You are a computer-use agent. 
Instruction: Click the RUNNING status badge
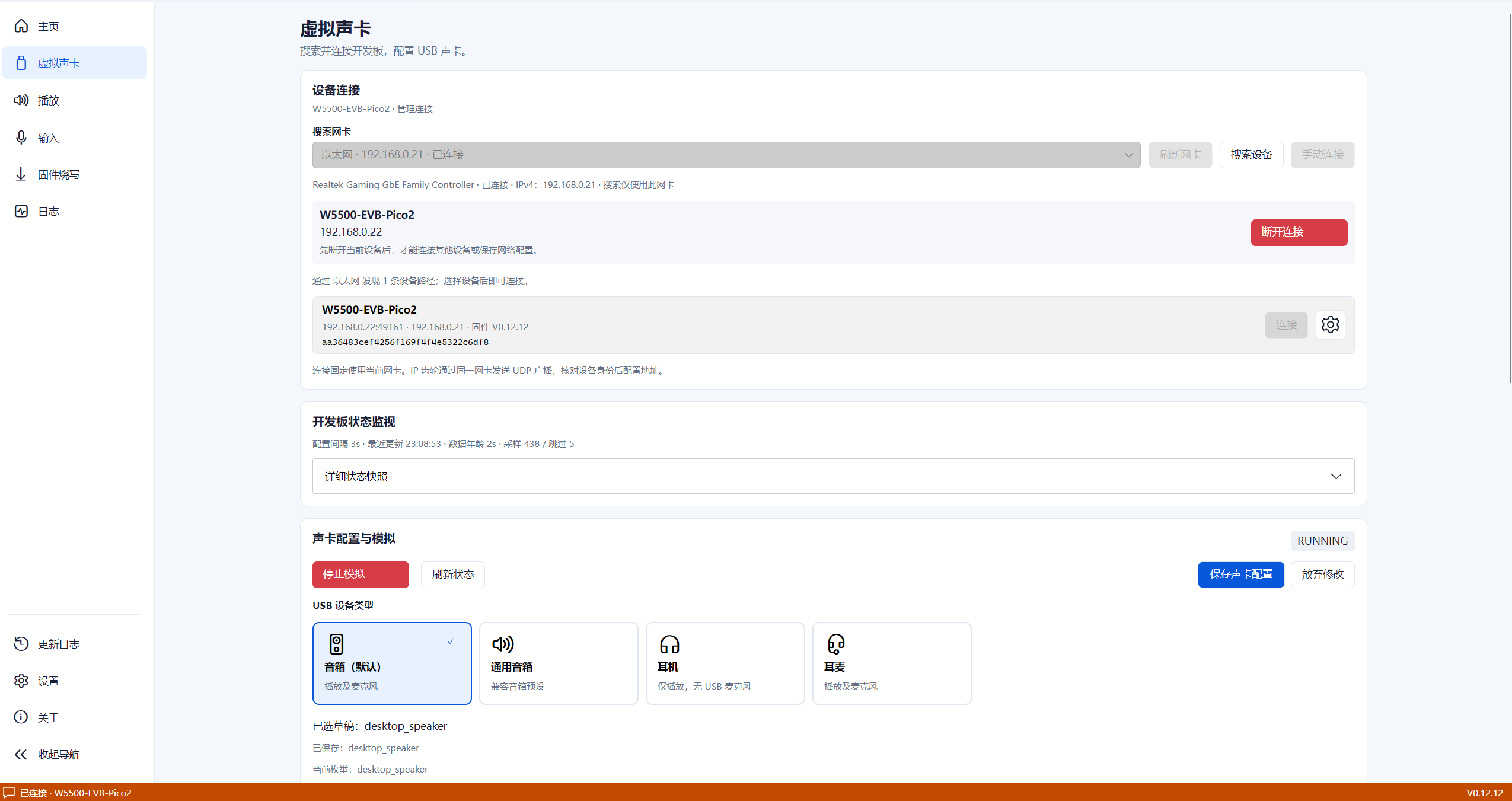tap(1322, 541)
